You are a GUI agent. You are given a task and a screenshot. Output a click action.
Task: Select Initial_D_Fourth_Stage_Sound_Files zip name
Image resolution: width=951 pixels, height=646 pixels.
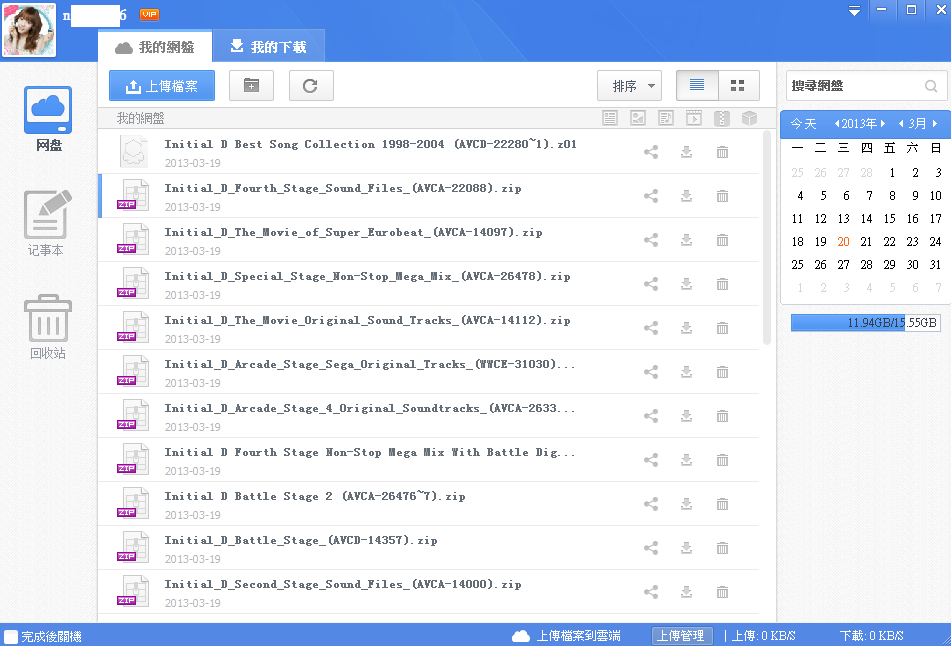343,189
